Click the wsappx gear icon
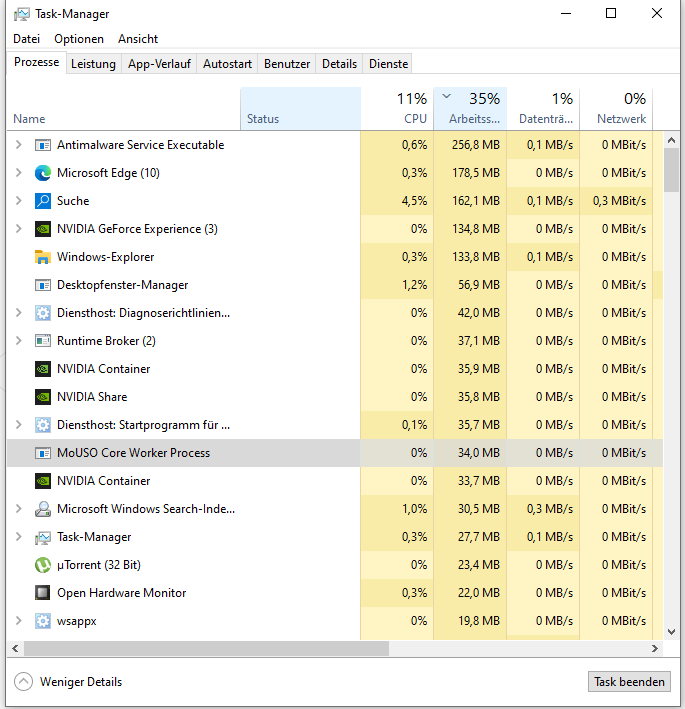685x709 pixels. 43,621
